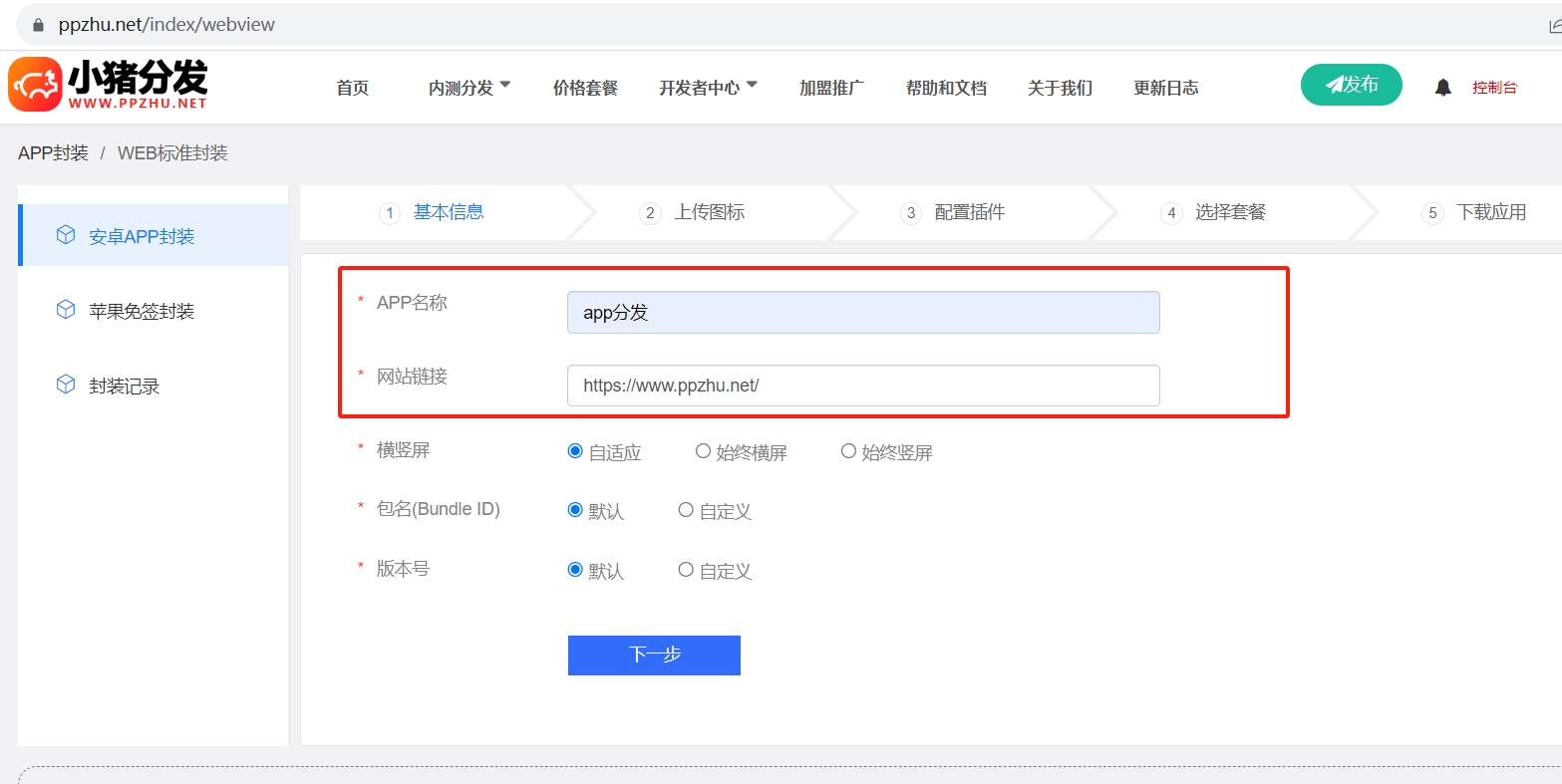Screen dimensions: 1562x784
Task: Click the cube icon beside 封装记录
Action: 66,385
